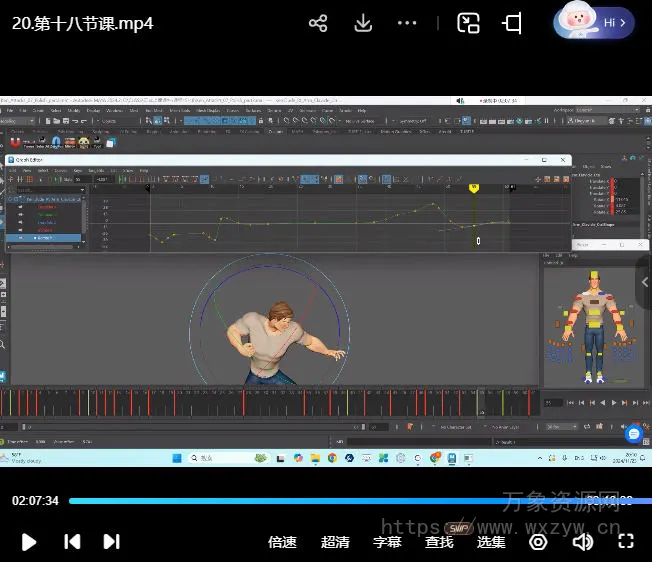Click the blue chat bubble icon
The width and height of the screenshot is (652, 562).
[633, 434]
